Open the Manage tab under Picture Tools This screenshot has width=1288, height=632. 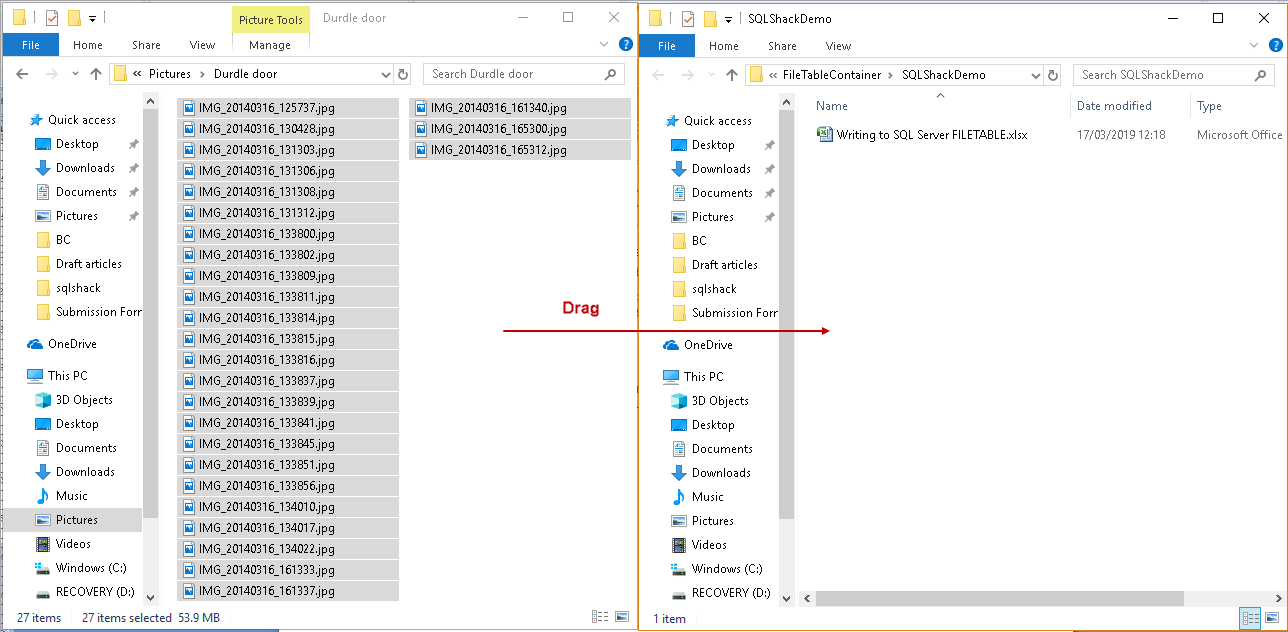(x=270, y=45)
